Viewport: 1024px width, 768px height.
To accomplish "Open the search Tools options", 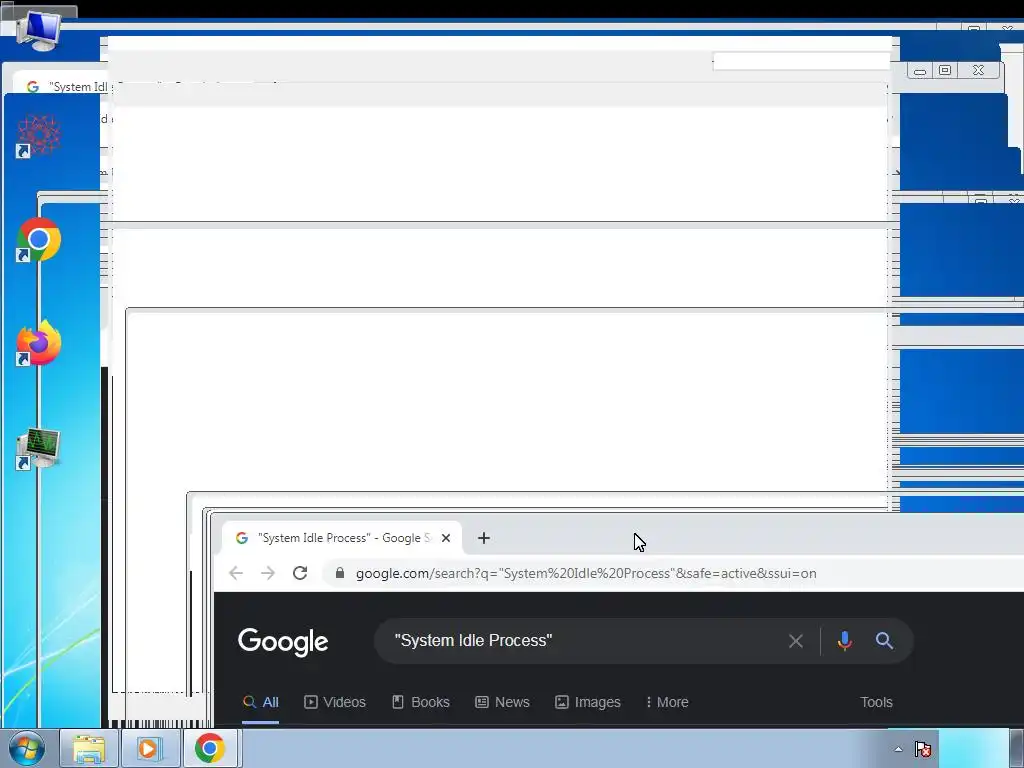I will [876, 703].
